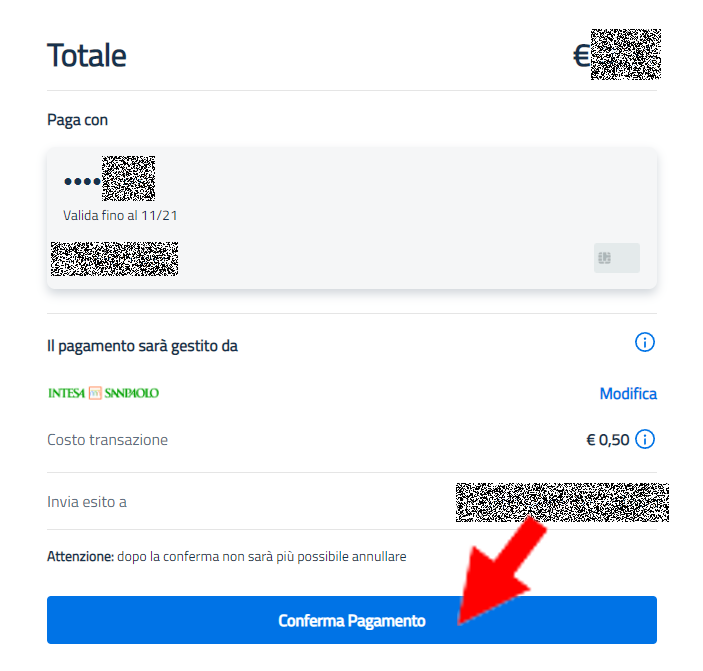Click the Totale heading
The image size is (703, 671).
pos(87,55)
